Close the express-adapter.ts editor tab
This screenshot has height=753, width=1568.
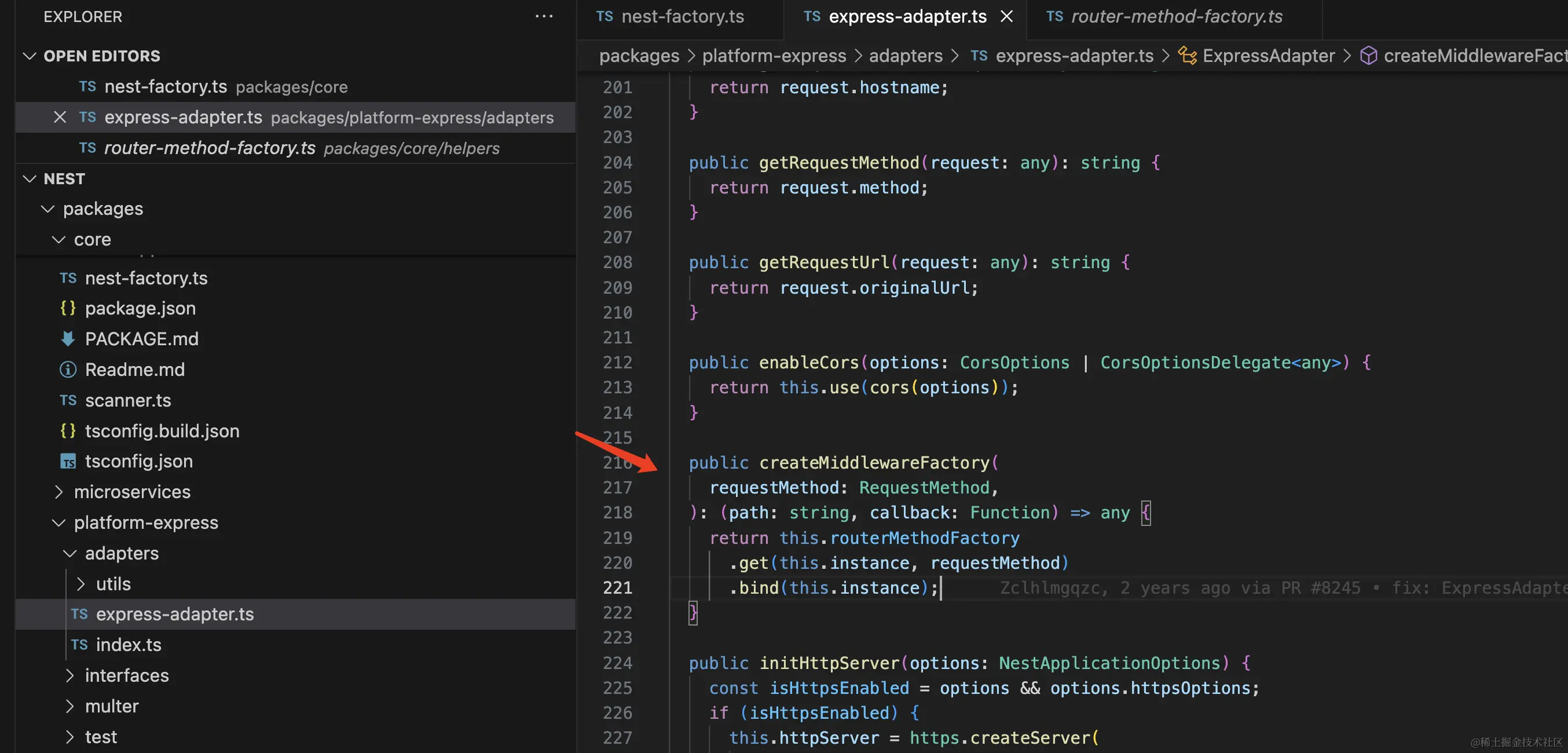coord(1007,16)
